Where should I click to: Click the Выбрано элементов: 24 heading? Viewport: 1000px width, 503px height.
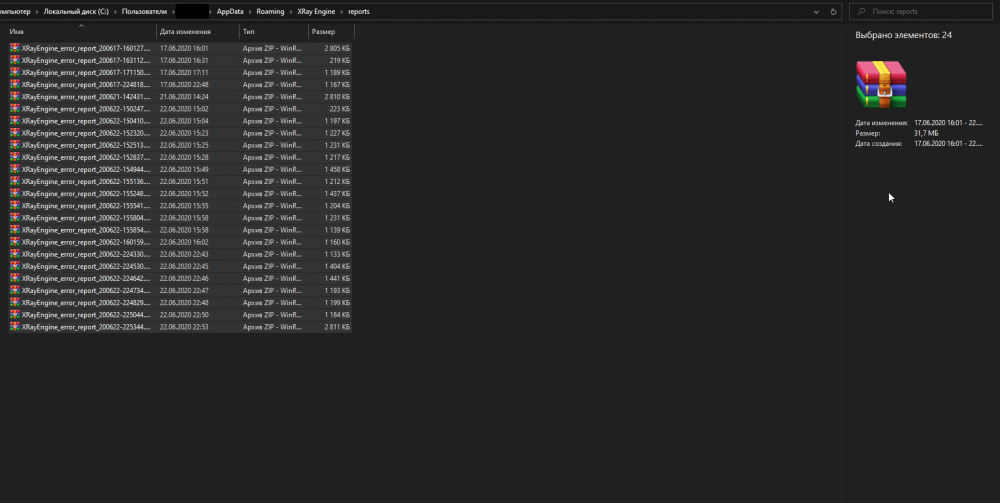tap(903, 35)
